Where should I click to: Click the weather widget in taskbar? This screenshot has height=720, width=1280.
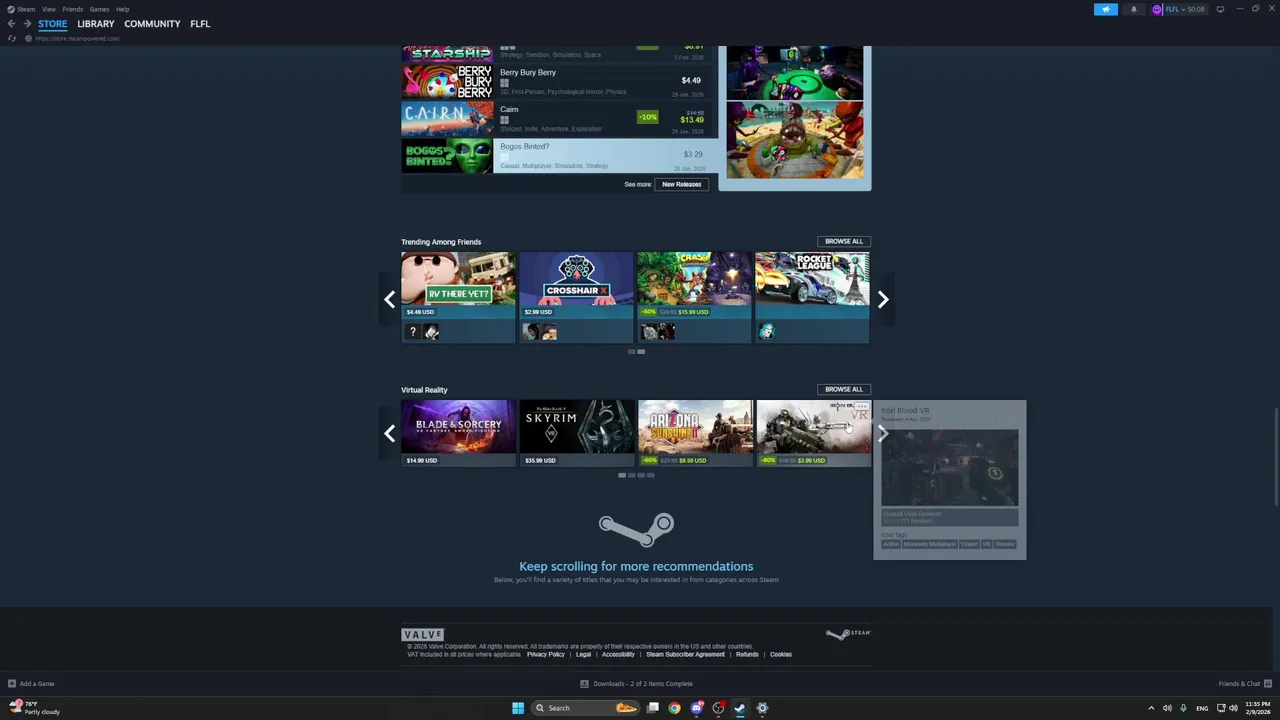click(35, 708)
